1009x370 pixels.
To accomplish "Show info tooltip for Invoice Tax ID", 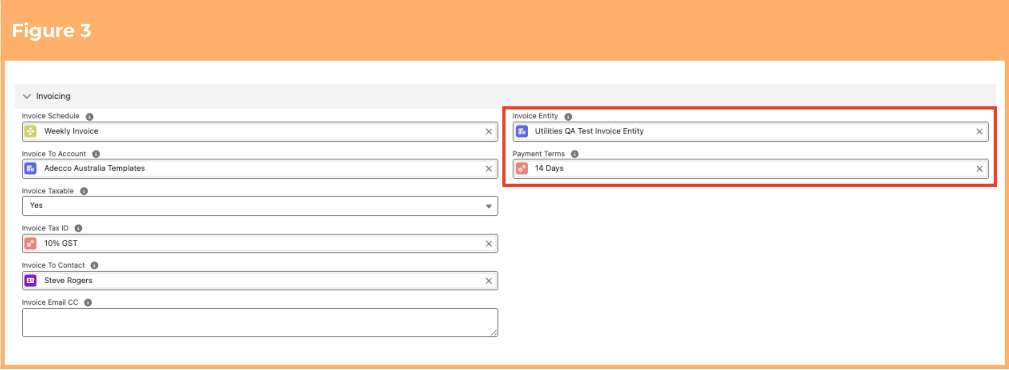I will pos(79,228).
